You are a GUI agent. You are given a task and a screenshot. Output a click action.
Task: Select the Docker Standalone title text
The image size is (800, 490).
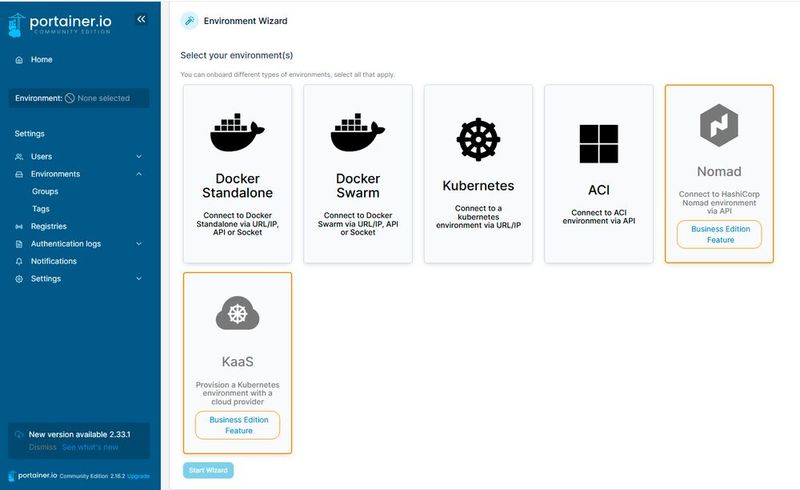pyautogui.click(x=237, y=186)
